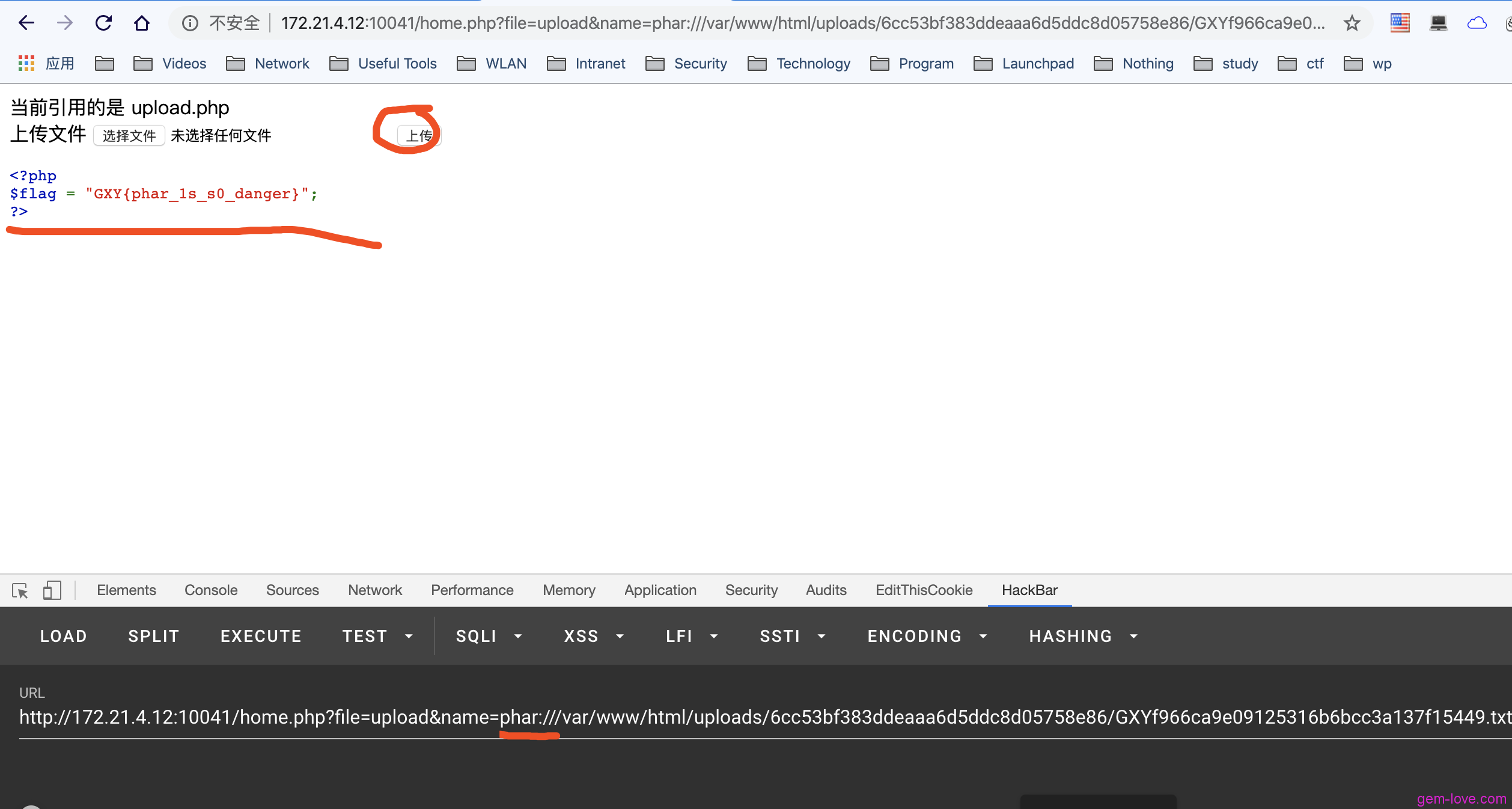This screenshot has height=809, width=1512.
Task: Open the ctf bookmark folder
Action: [x=1300, y=63]
